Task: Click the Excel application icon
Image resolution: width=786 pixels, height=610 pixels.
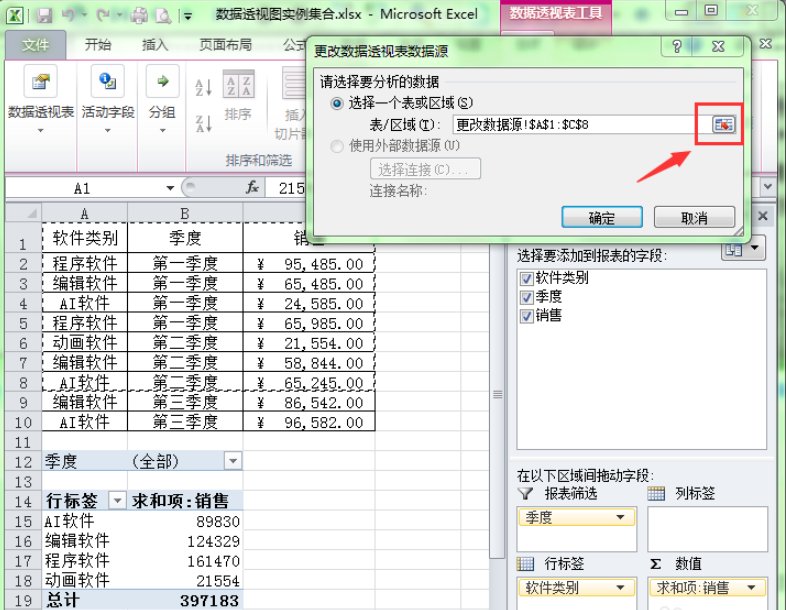Action: click(15, 15)
